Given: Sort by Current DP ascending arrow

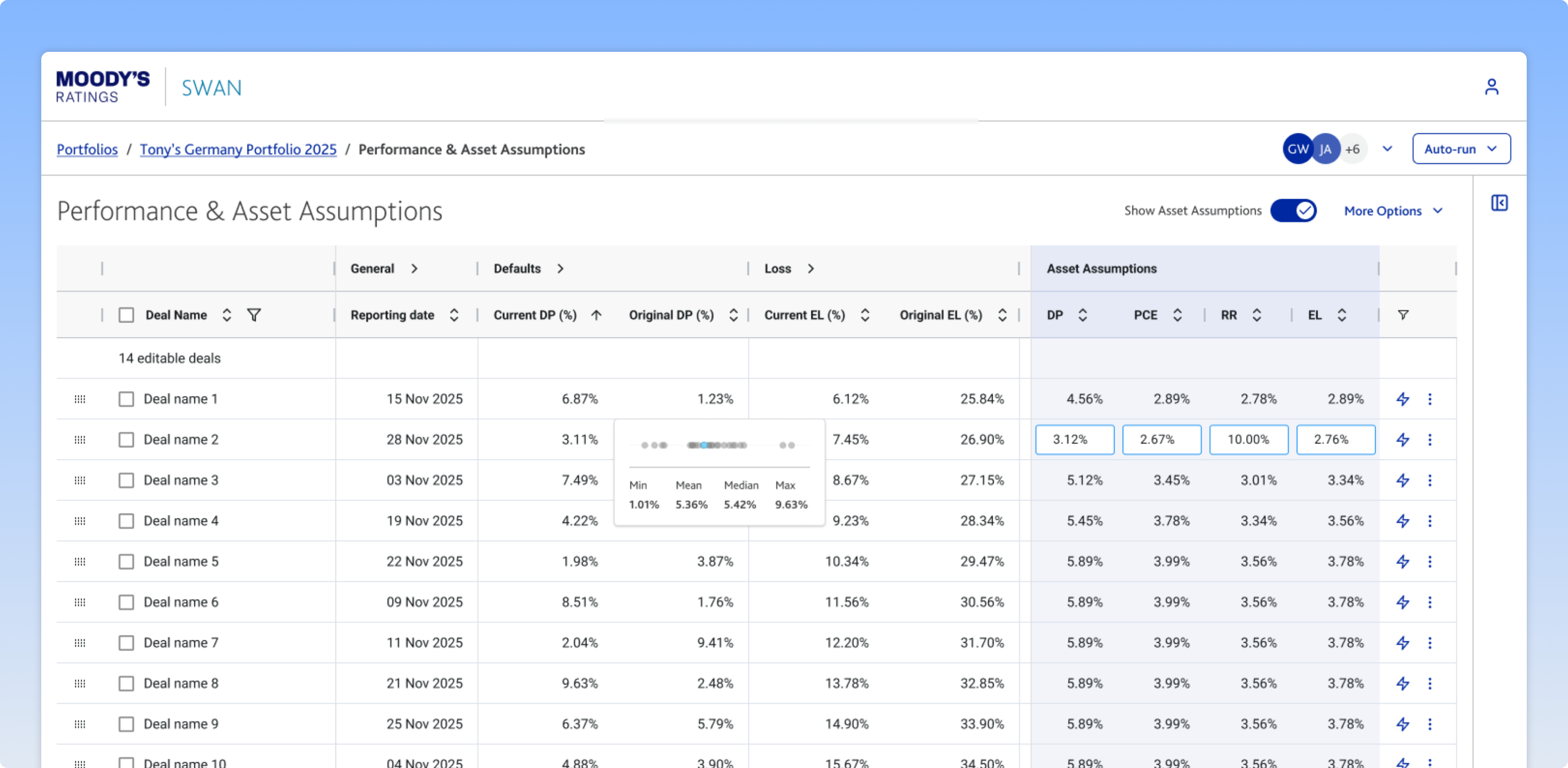Looking at the screenshot, I should pos(596,315).
